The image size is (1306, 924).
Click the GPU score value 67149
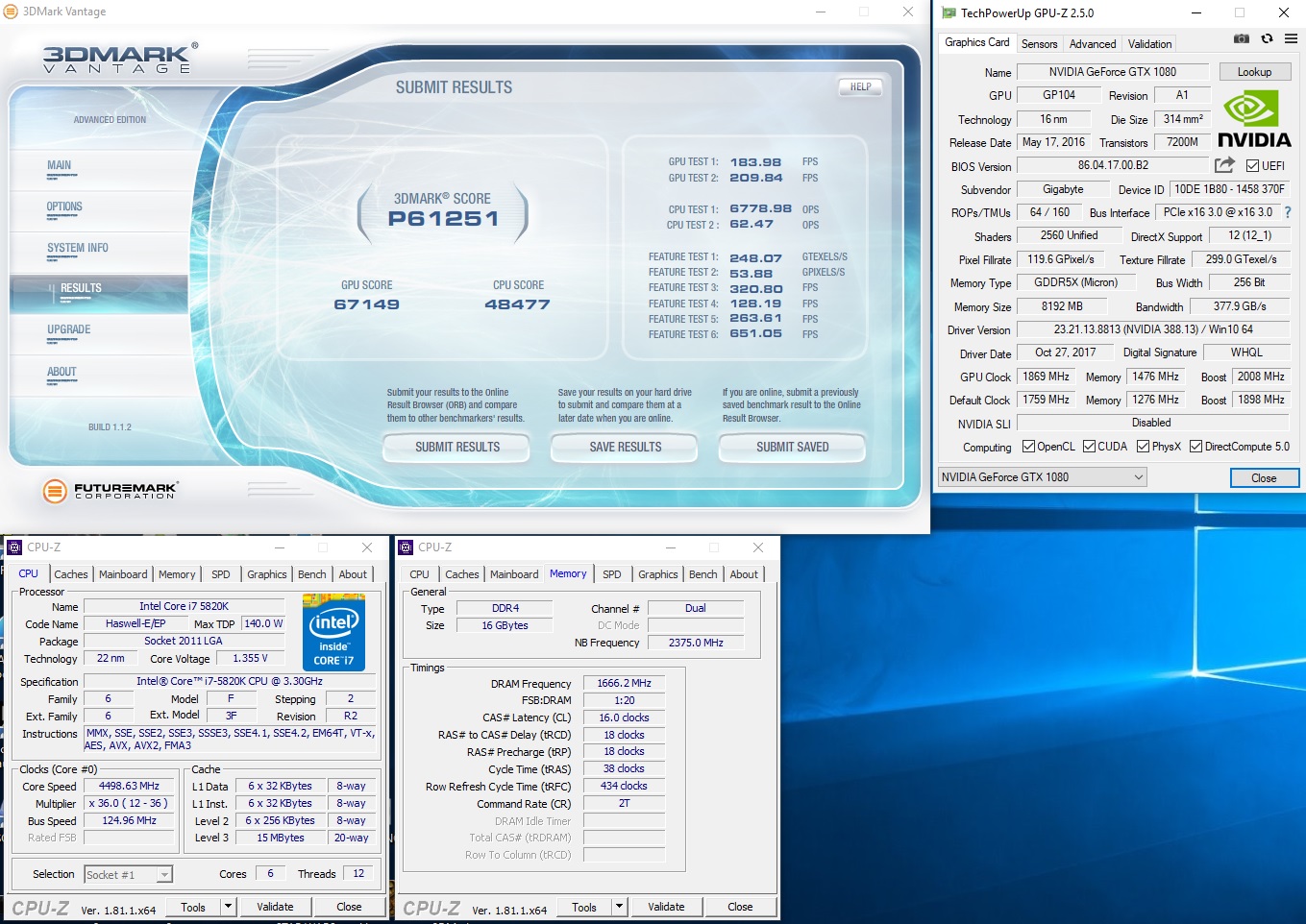coord(367,304)
